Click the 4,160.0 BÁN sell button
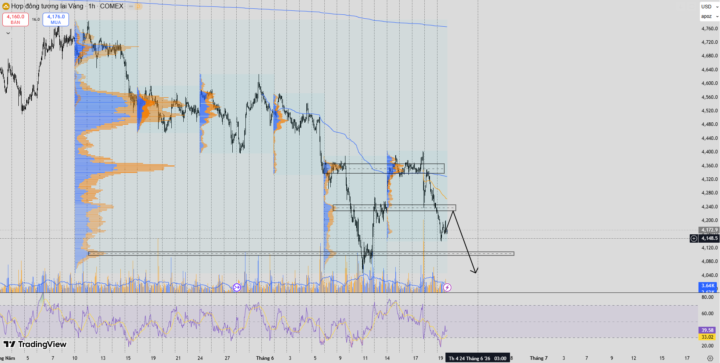 pyautogui.click(x=15, y=19)
